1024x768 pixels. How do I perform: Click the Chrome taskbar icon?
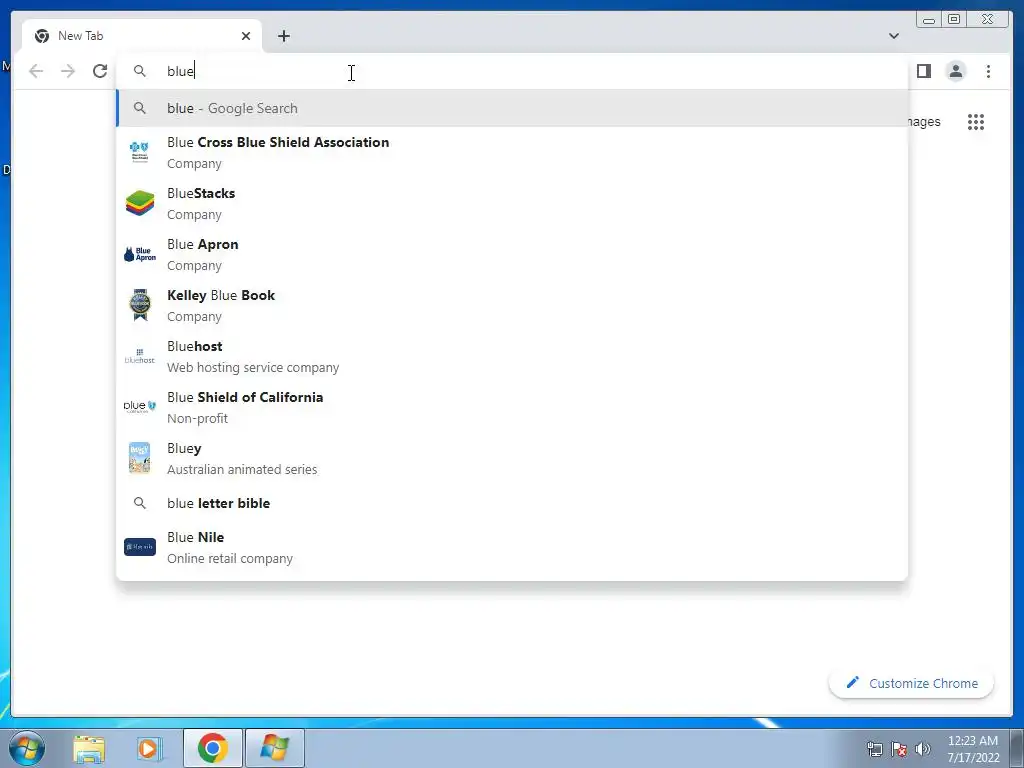click(213, 748)
